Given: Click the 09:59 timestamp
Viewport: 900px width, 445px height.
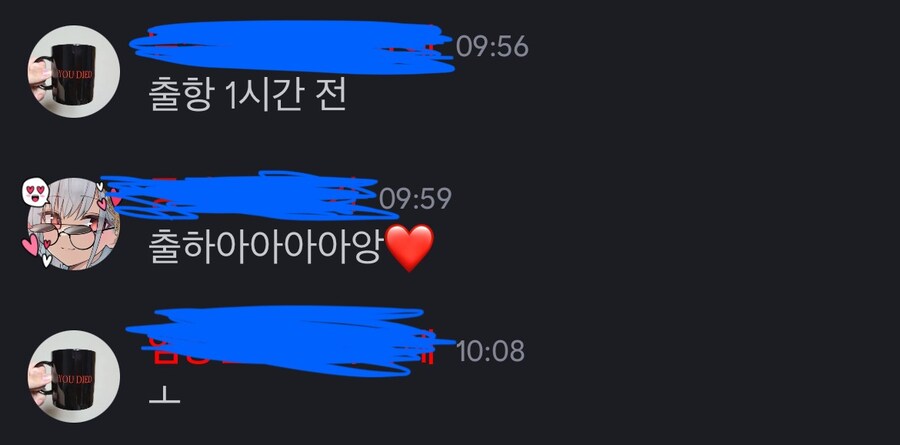Looking at the screenshot, I should (x=415, y=199).
